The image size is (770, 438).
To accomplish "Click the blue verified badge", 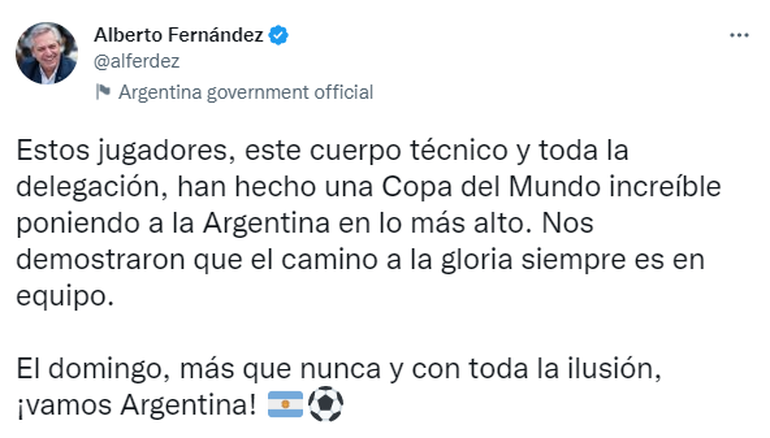I will (280, 36).
